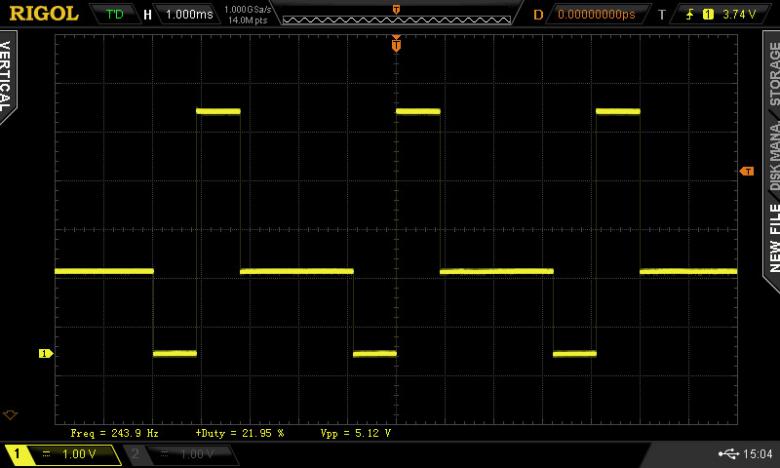Click the Freq = 243.9 Hz measurement
The height and width of the screenshot is (468, 780).
pyautogui.click(x=115, y=433)
